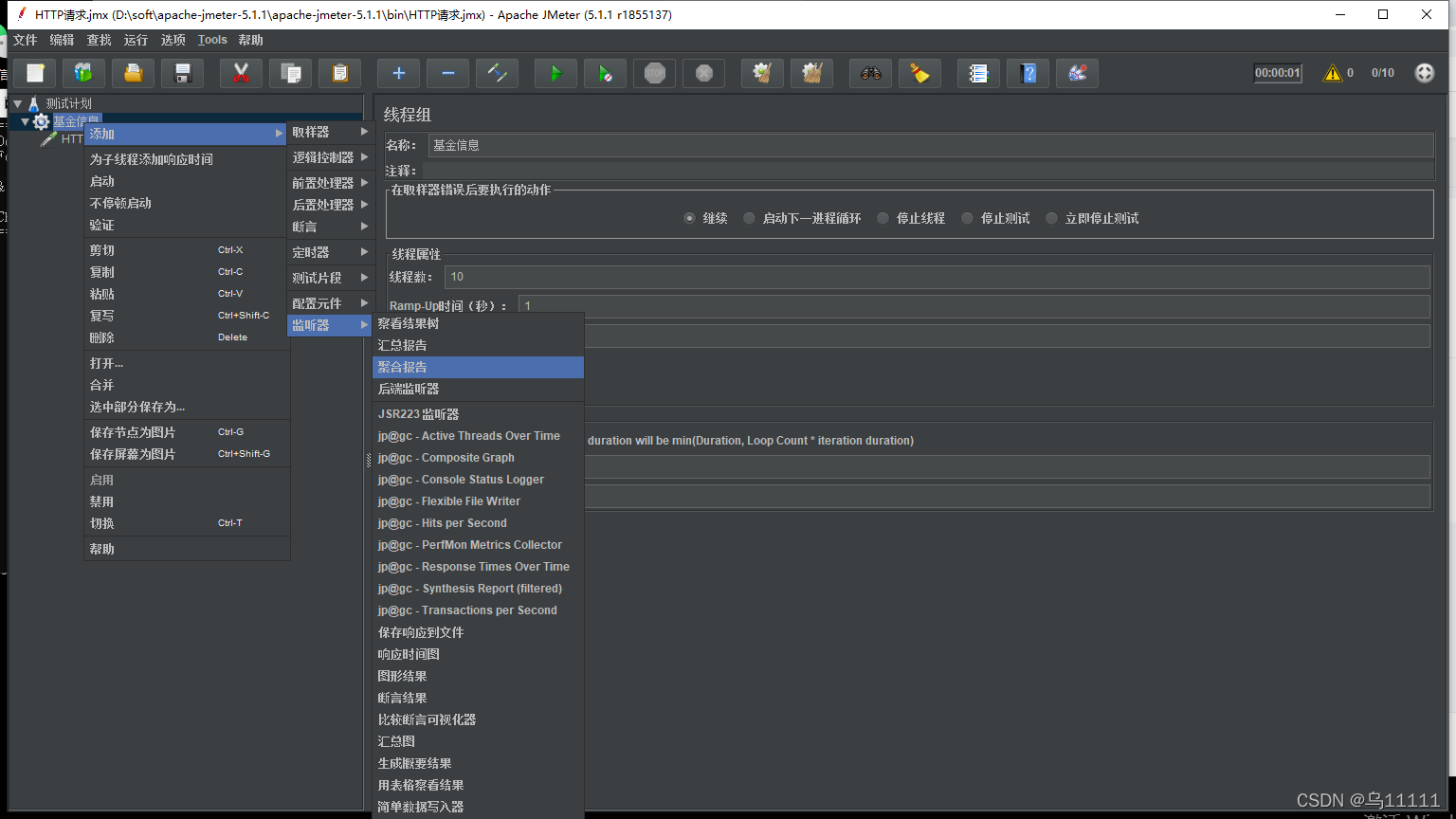Click the jmeter-plugins manager toolbar icon
The image size is (1456, 819).
[1078, 73]
